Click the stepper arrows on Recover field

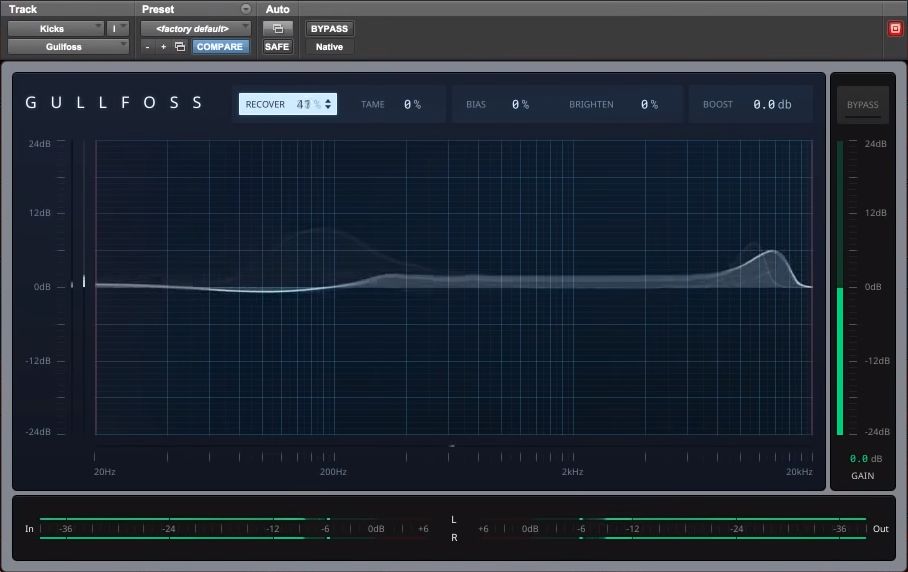329,104
